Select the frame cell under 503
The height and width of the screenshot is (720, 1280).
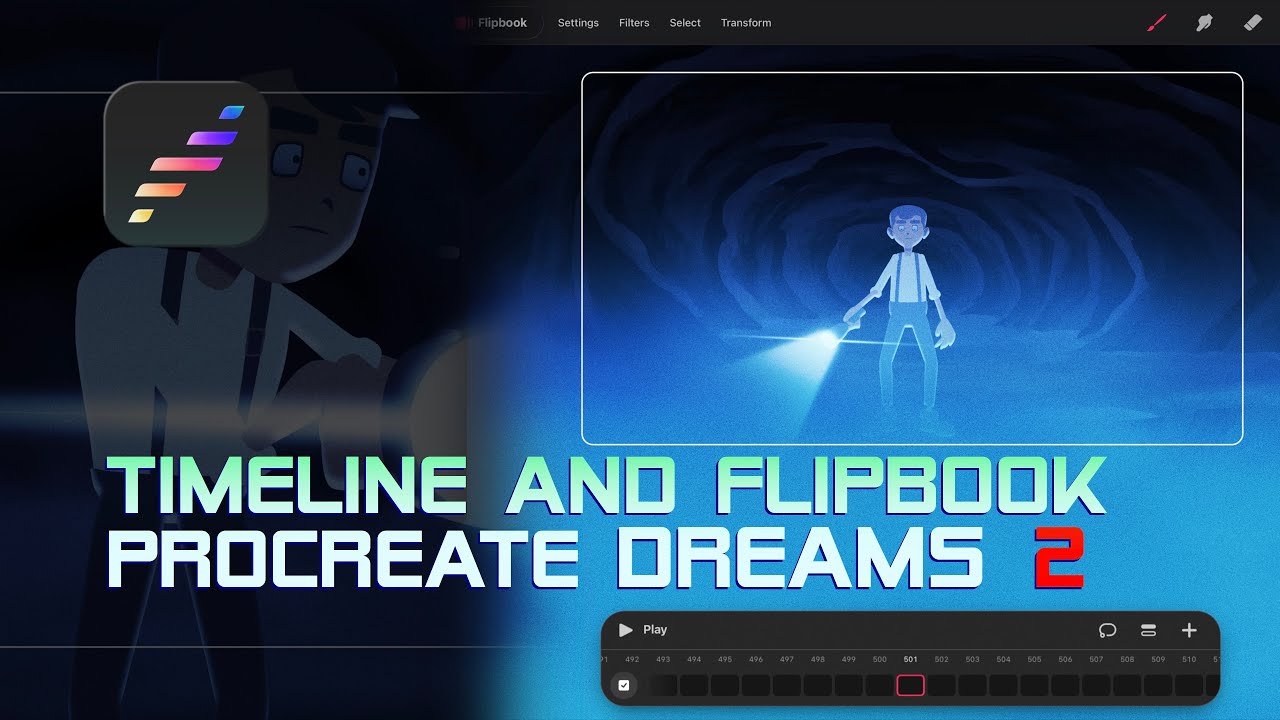coord(973,685)
